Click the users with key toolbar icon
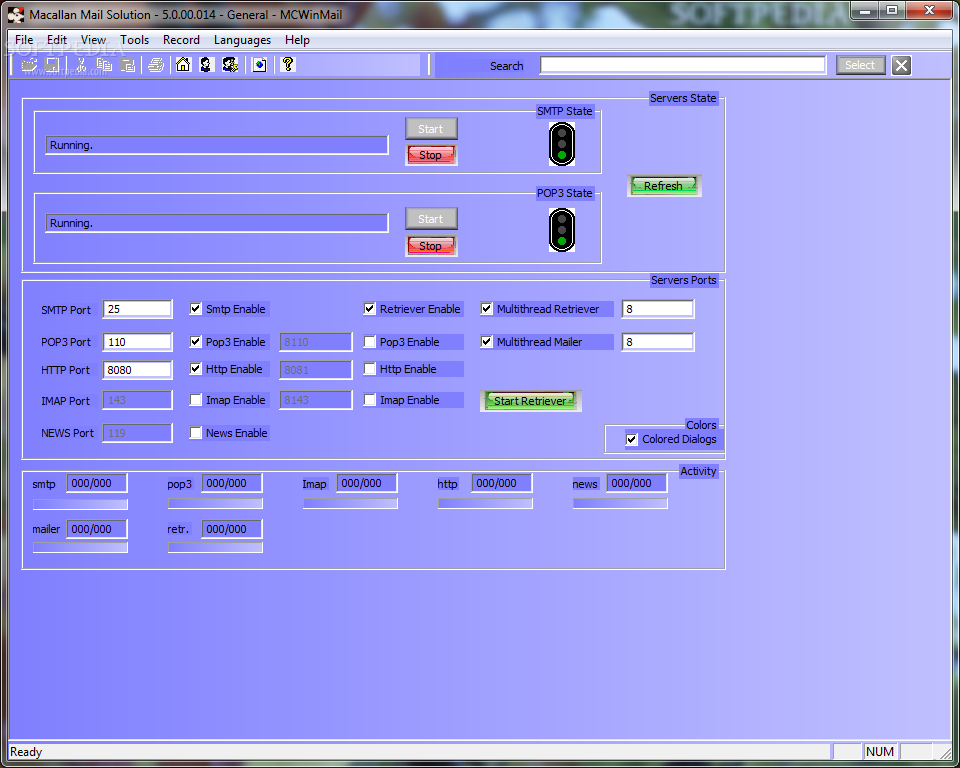Viewport: 960px width, 768px height. coord(230,65)
